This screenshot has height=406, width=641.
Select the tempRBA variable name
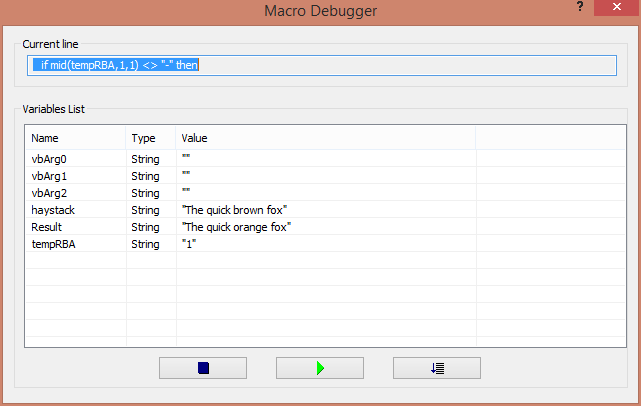pos(54,244)
